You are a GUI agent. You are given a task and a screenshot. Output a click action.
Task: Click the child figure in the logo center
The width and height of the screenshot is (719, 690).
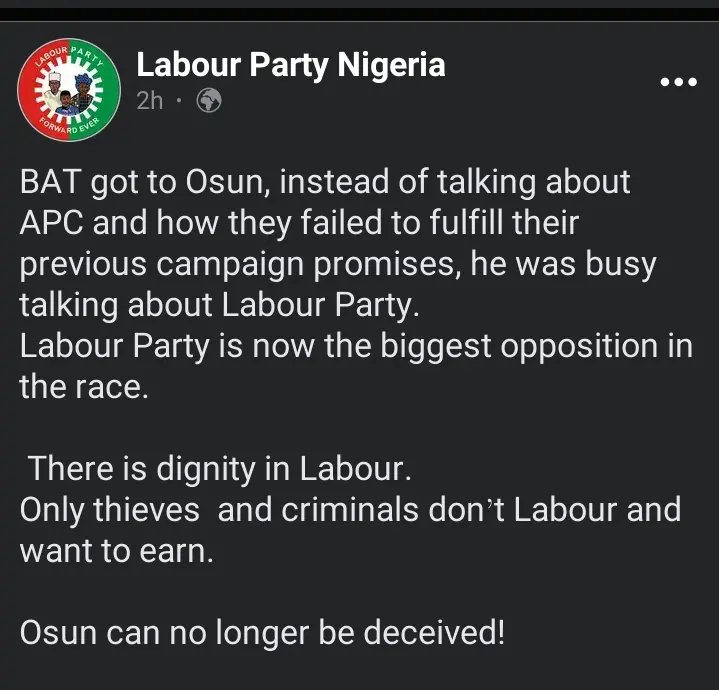(x=67, y=105)
